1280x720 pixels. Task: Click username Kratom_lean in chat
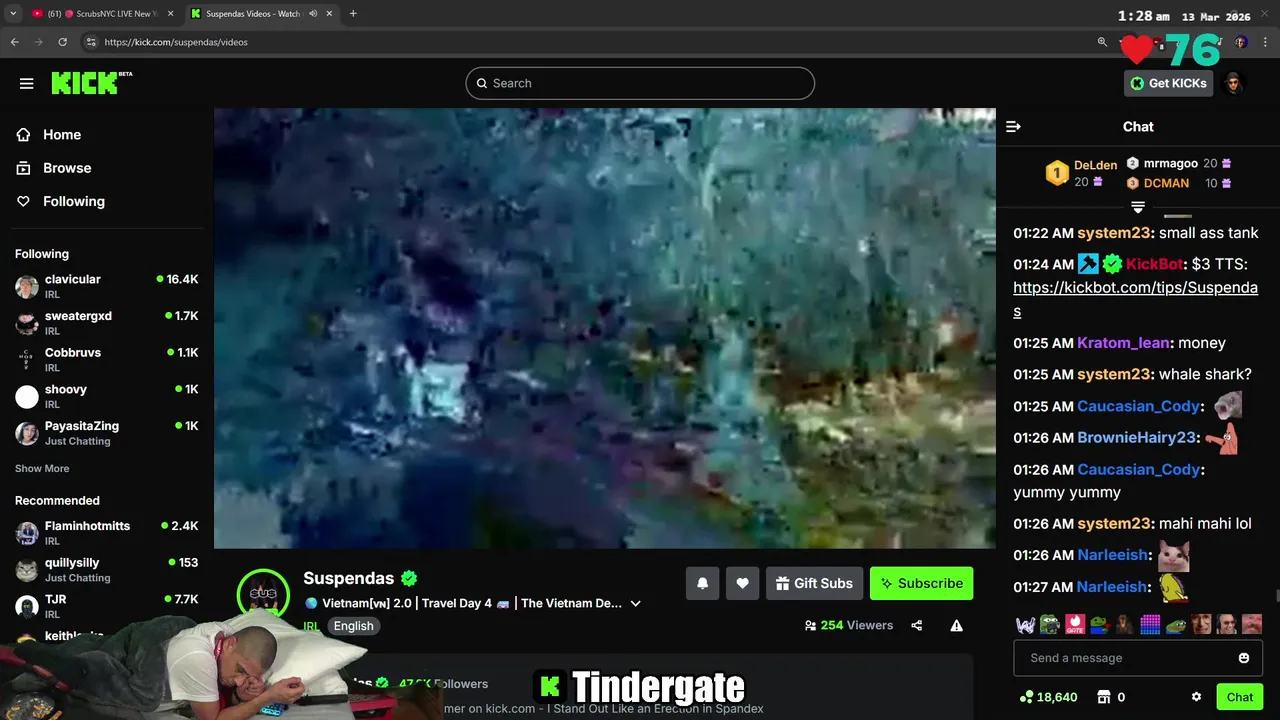[x=1123, y=343]
